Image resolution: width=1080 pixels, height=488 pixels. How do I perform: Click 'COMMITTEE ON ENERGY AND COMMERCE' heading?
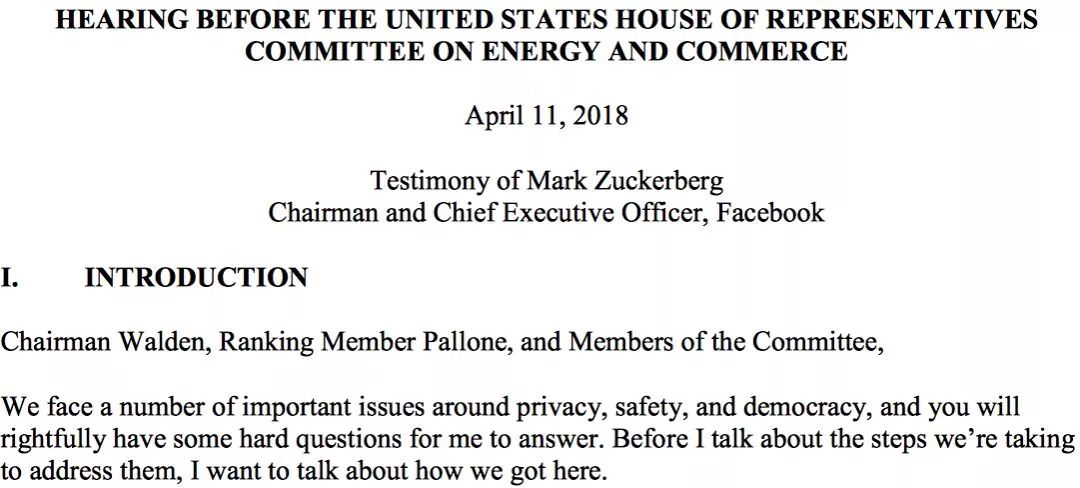tap(546, 53)
